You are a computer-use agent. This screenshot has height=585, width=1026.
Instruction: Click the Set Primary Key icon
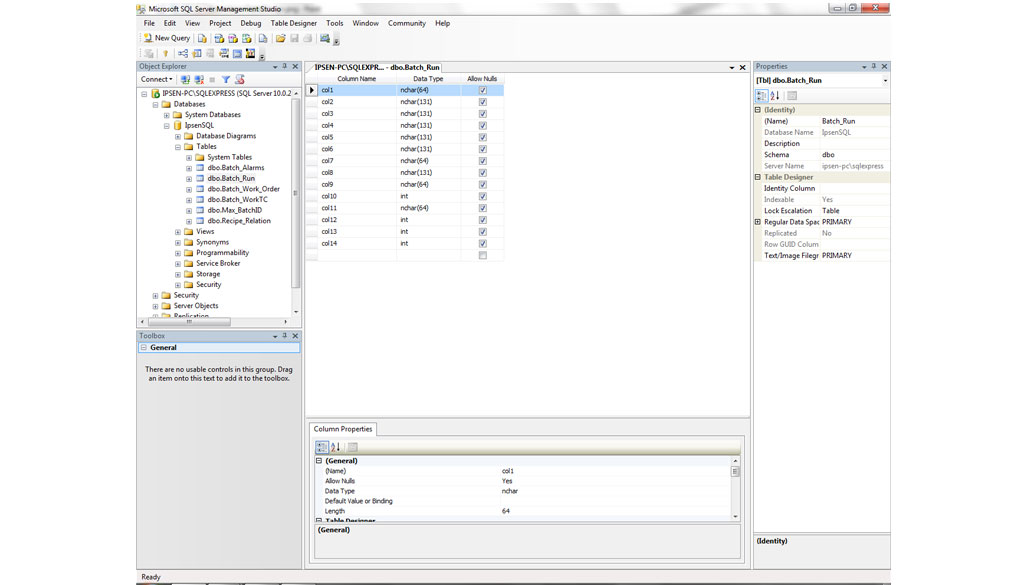[166, 54]
